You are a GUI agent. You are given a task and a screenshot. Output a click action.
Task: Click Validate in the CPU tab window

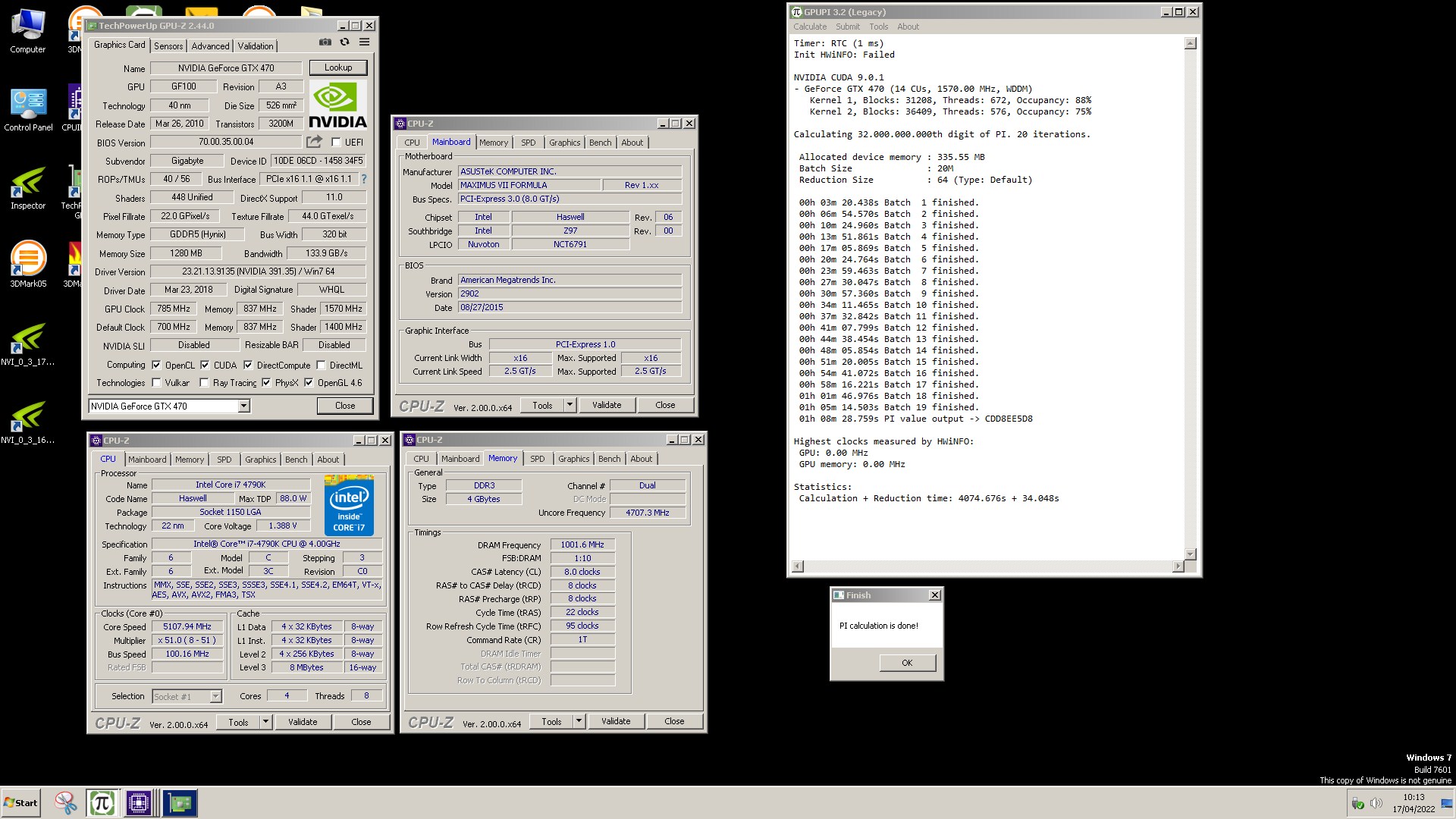pos(303,722)
